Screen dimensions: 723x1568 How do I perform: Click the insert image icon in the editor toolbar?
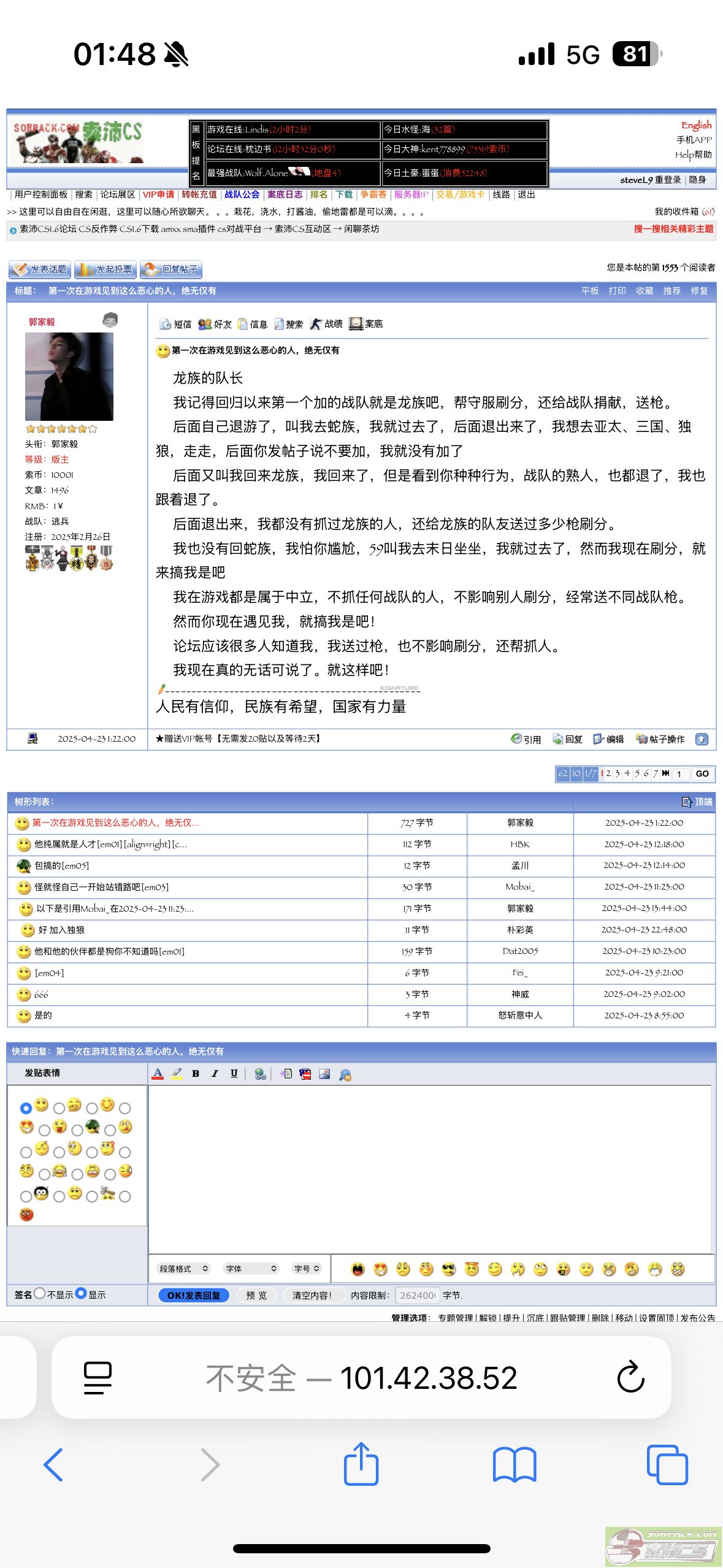coord(324,1074)
